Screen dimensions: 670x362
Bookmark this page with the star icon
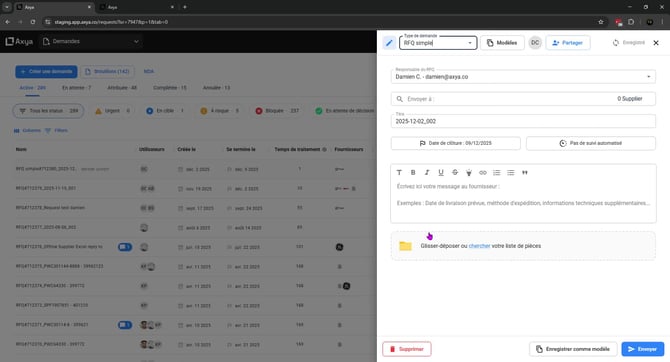click(601, 22)
